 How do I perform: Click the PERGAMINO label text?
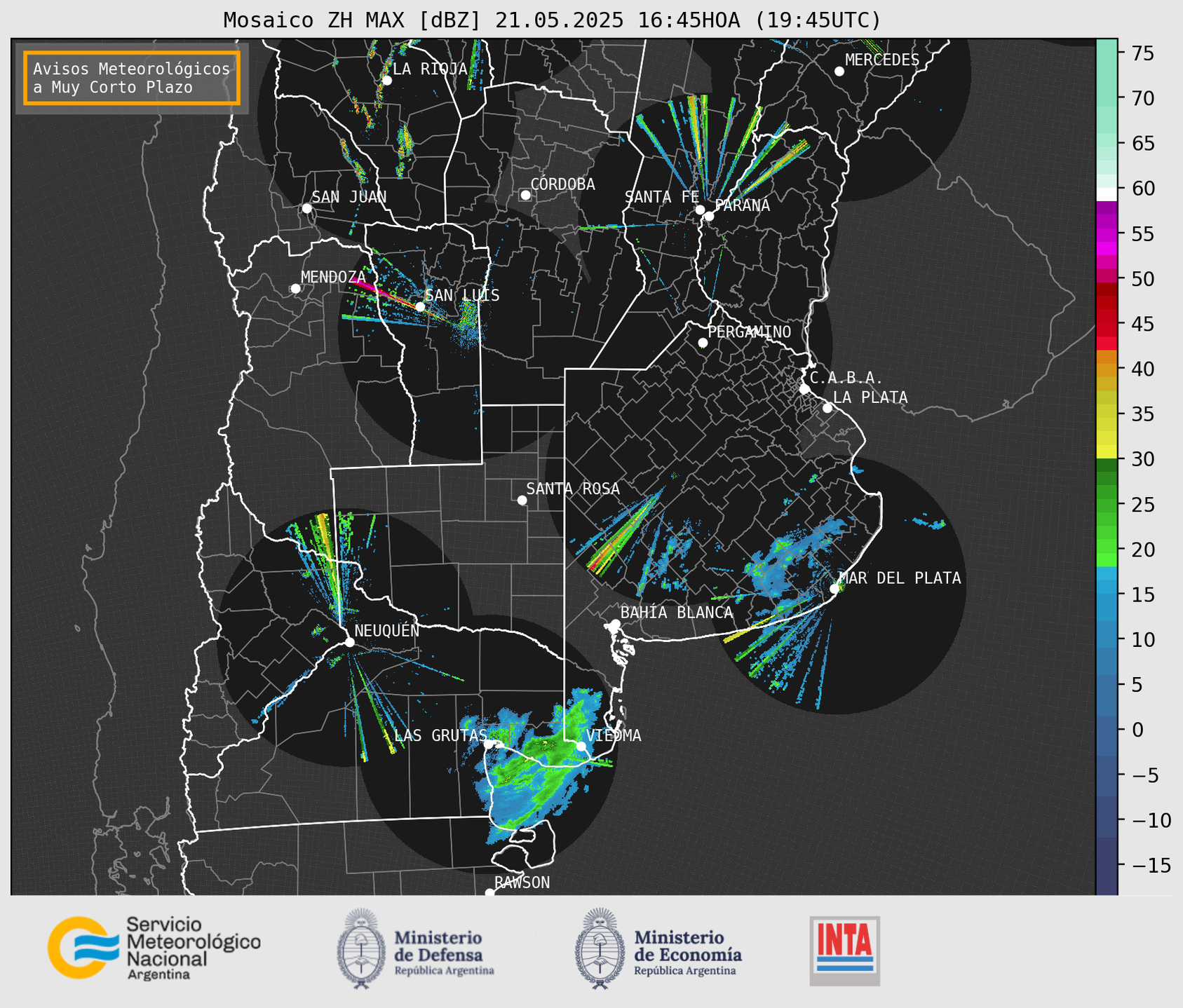(750, 332)
